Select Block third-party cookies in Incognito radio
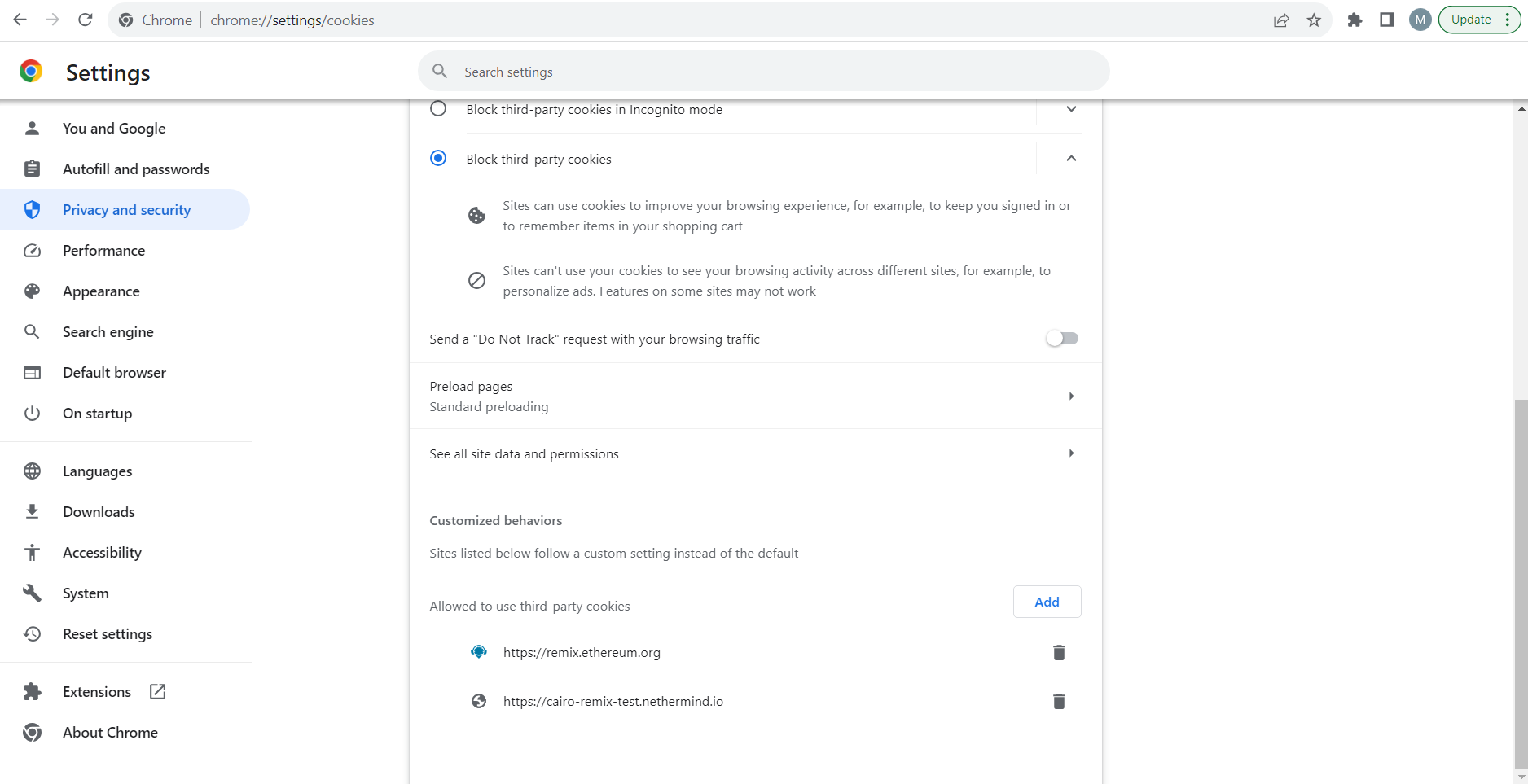Viewport: 1528px width, 784px height. 438,109
